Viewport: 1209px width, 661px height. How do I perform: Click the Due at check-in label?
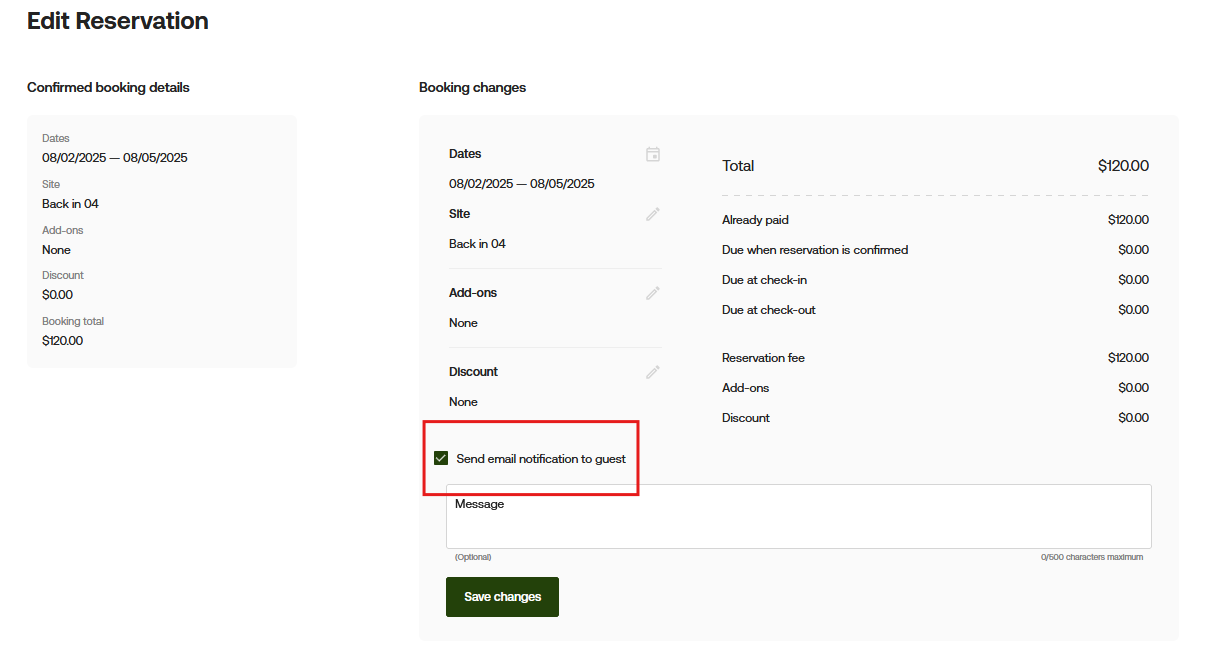pos(764,280)
